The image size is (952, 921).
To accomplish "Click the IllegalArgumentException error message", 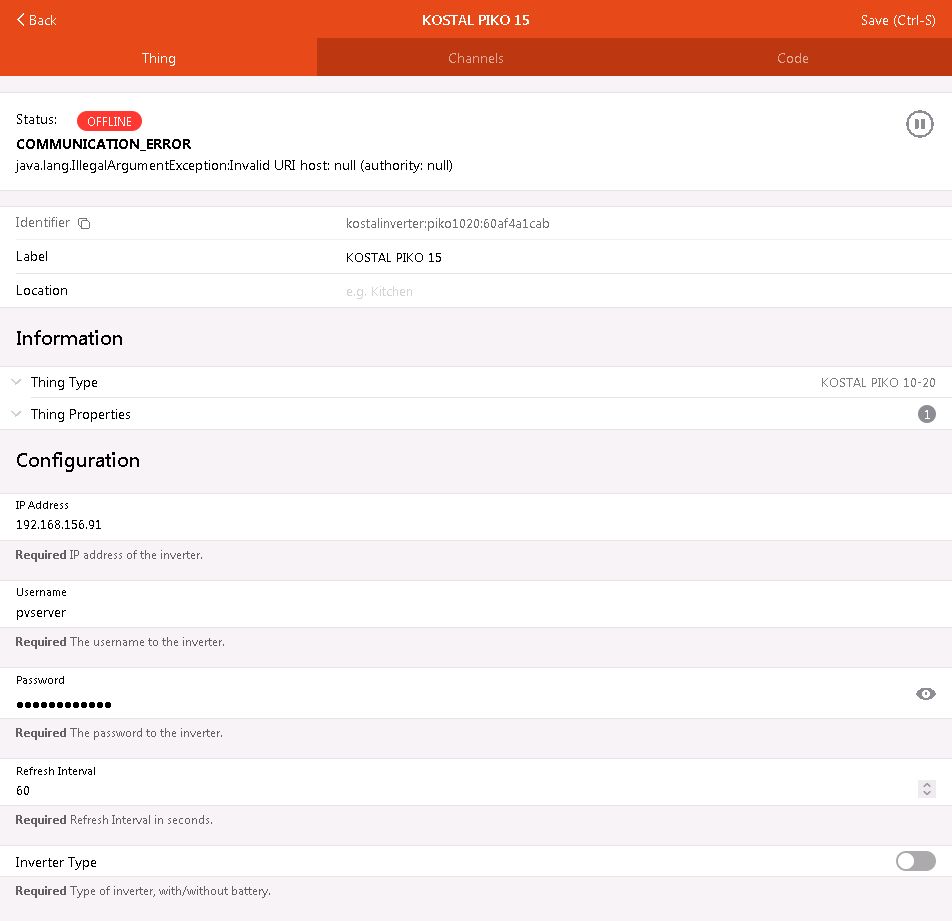I will coord(234,166).
